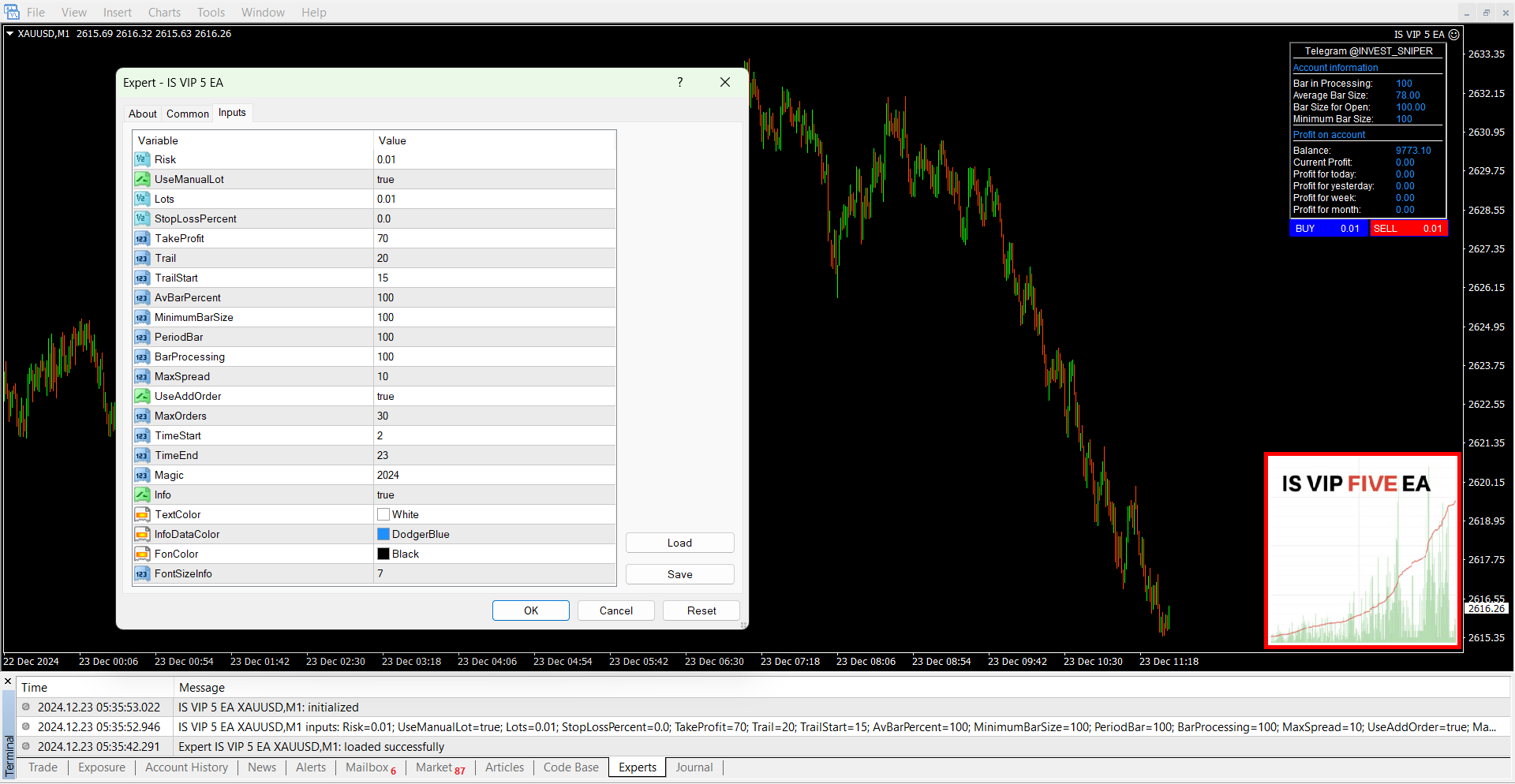Click the TextColor color-type icon
This screenshot has height=784, width=1515.
click(x=142, y=514)
